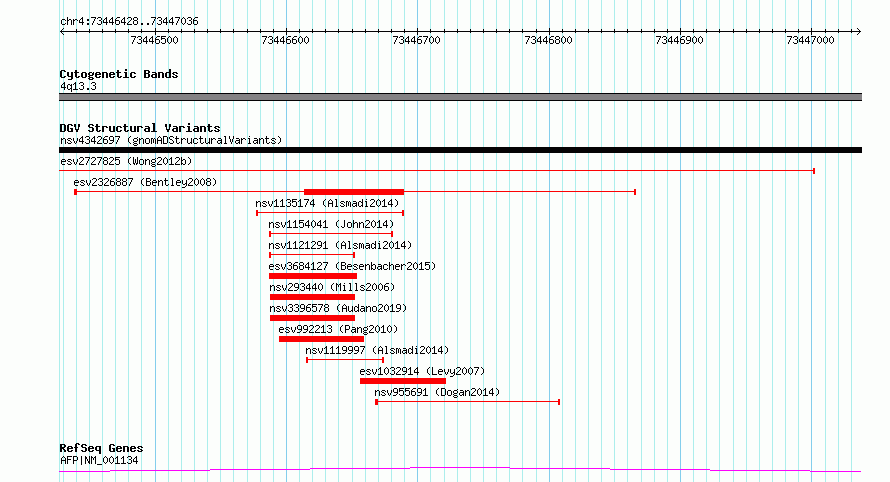890x482 pixels.
Task: Click the nsv1135174 variant line glyph
Action: 330,213
